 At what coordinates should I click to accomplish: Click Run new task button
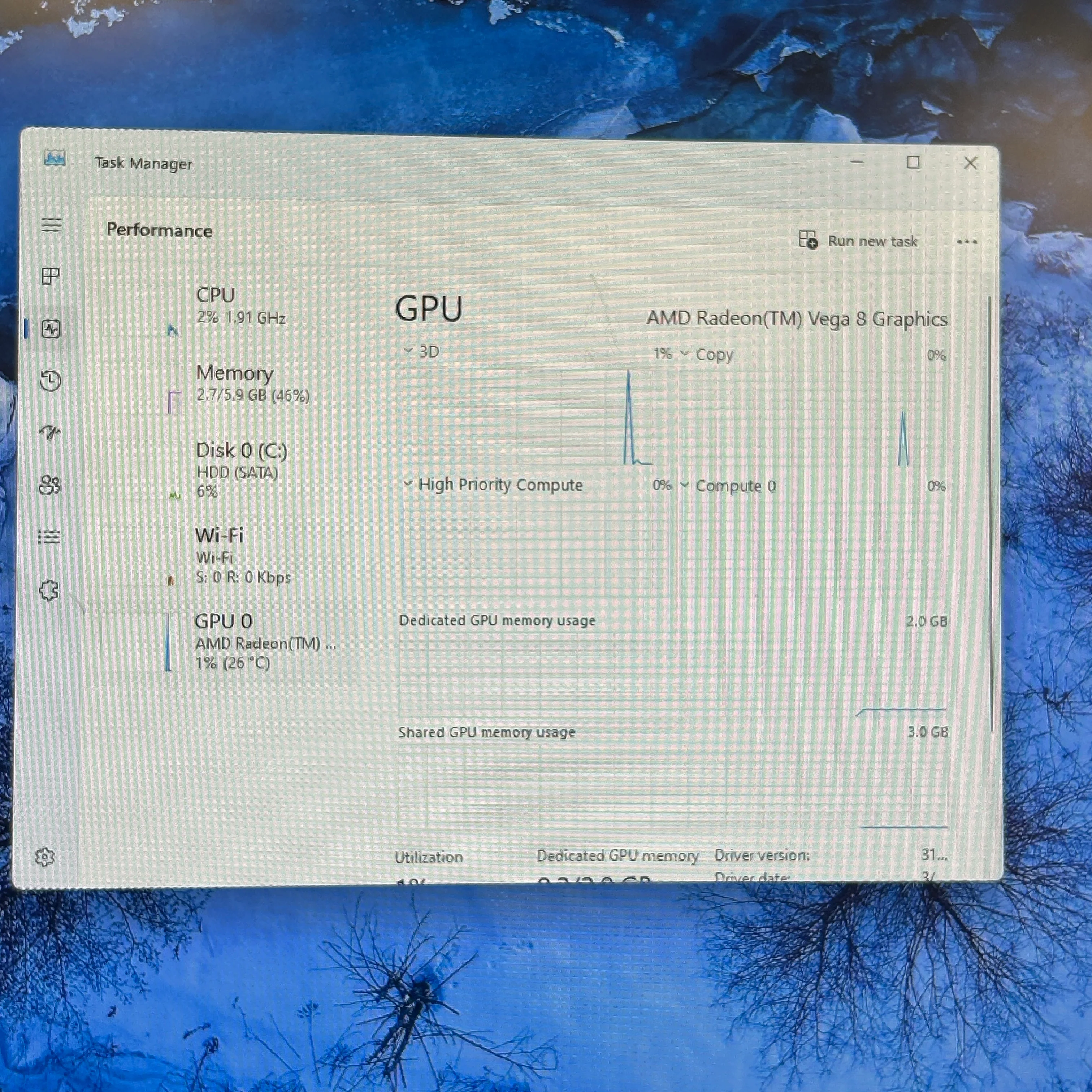pyautogui.click(x=858, y=241)
